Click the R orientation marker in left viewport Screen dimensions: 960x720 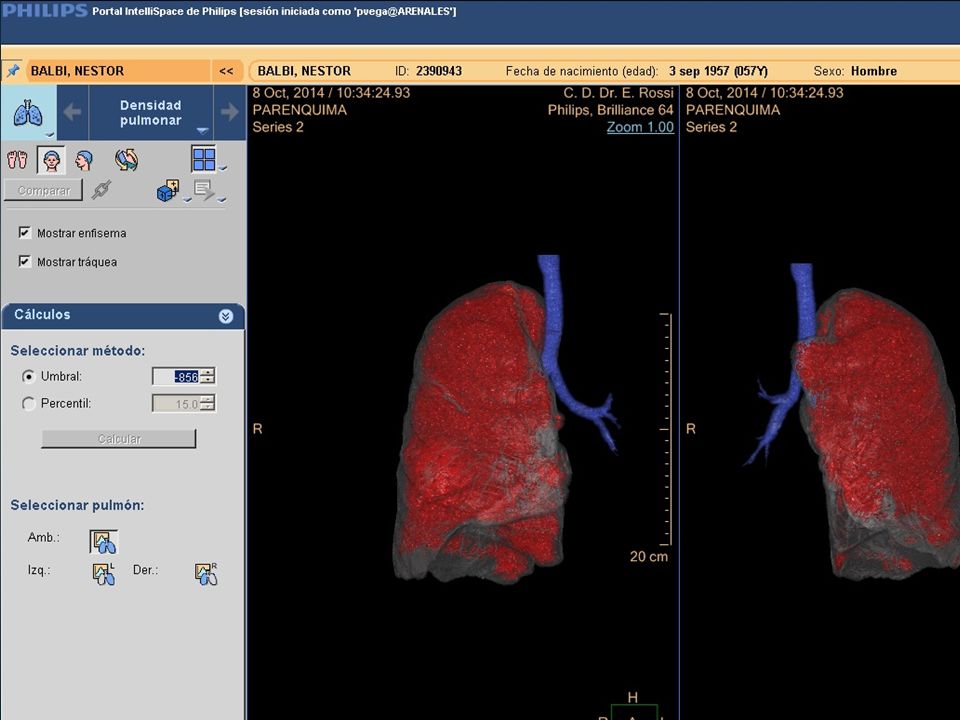257,429
